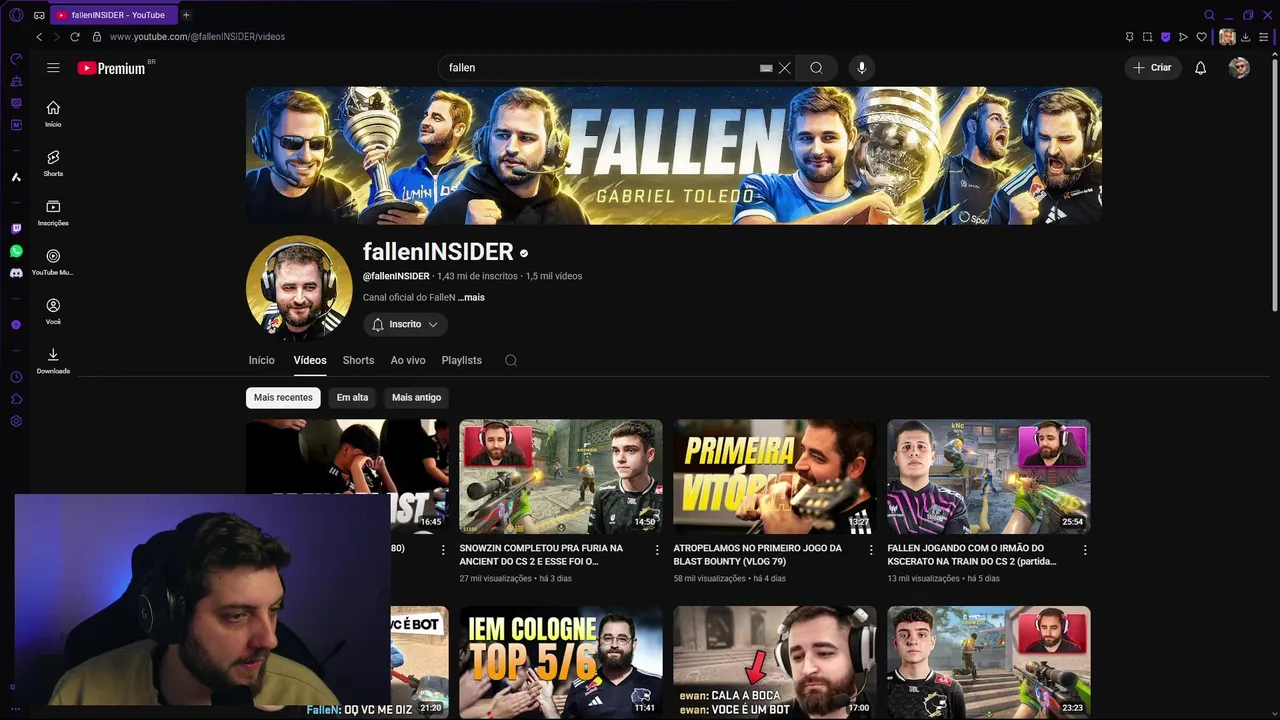Screen dimensions: 1280x720
Task: Select the Mais recentes filter chip
Action: point(283,398)
